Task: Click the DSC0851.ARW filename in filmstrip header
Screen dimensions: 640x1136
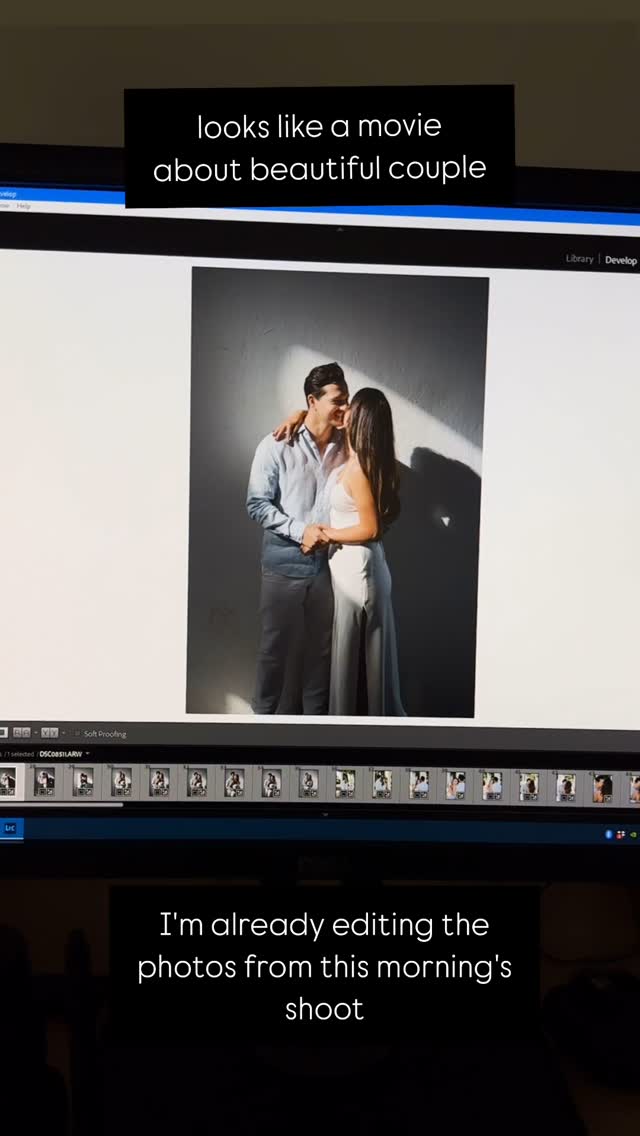Action: [x=61, y=754]
